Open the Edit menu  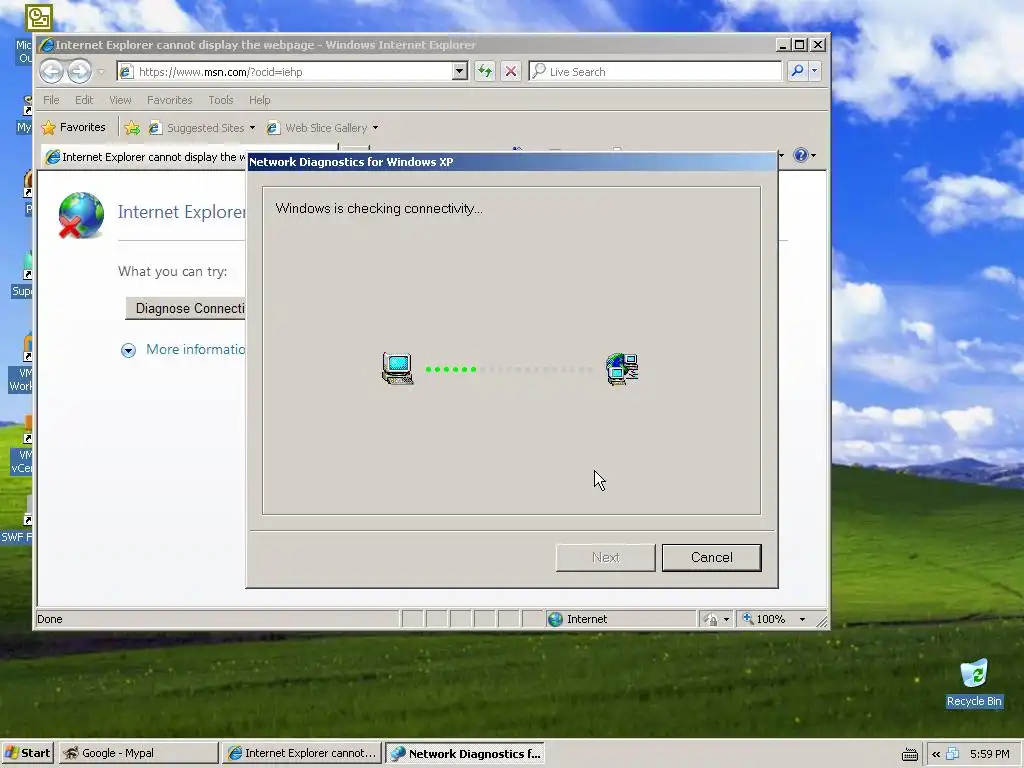click(x=84, y=100)
